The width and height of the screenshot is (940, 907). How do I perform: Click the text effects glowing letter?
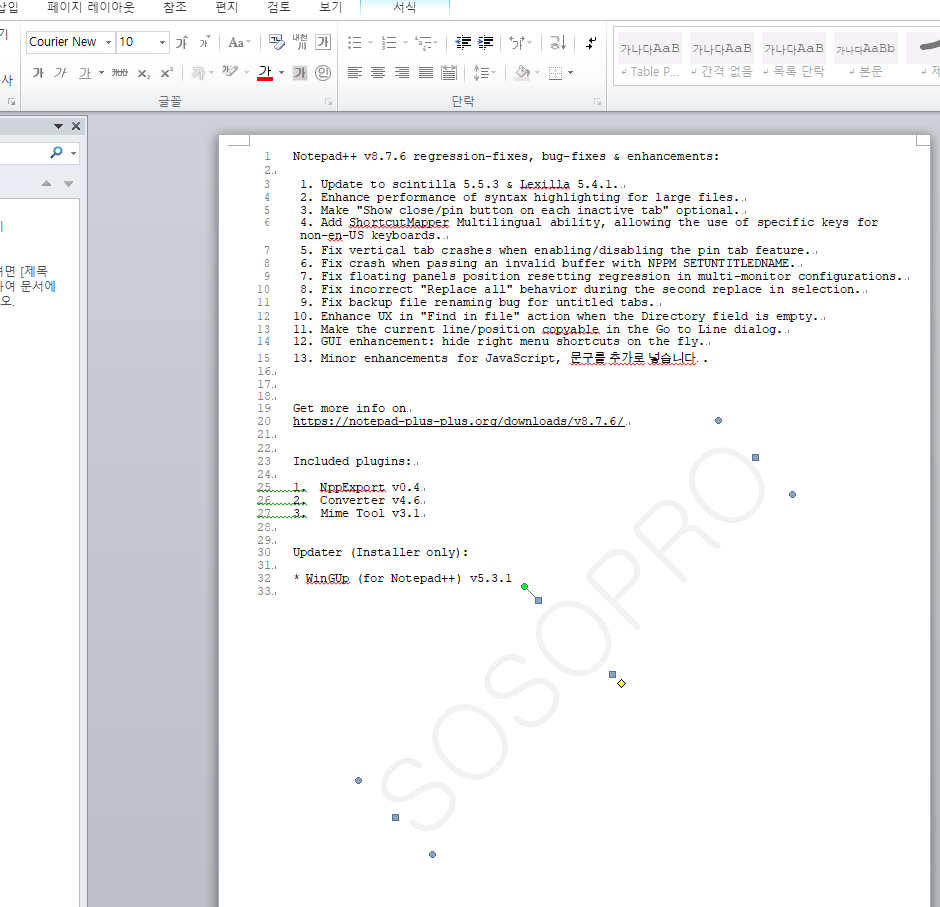tap(198, 73)
